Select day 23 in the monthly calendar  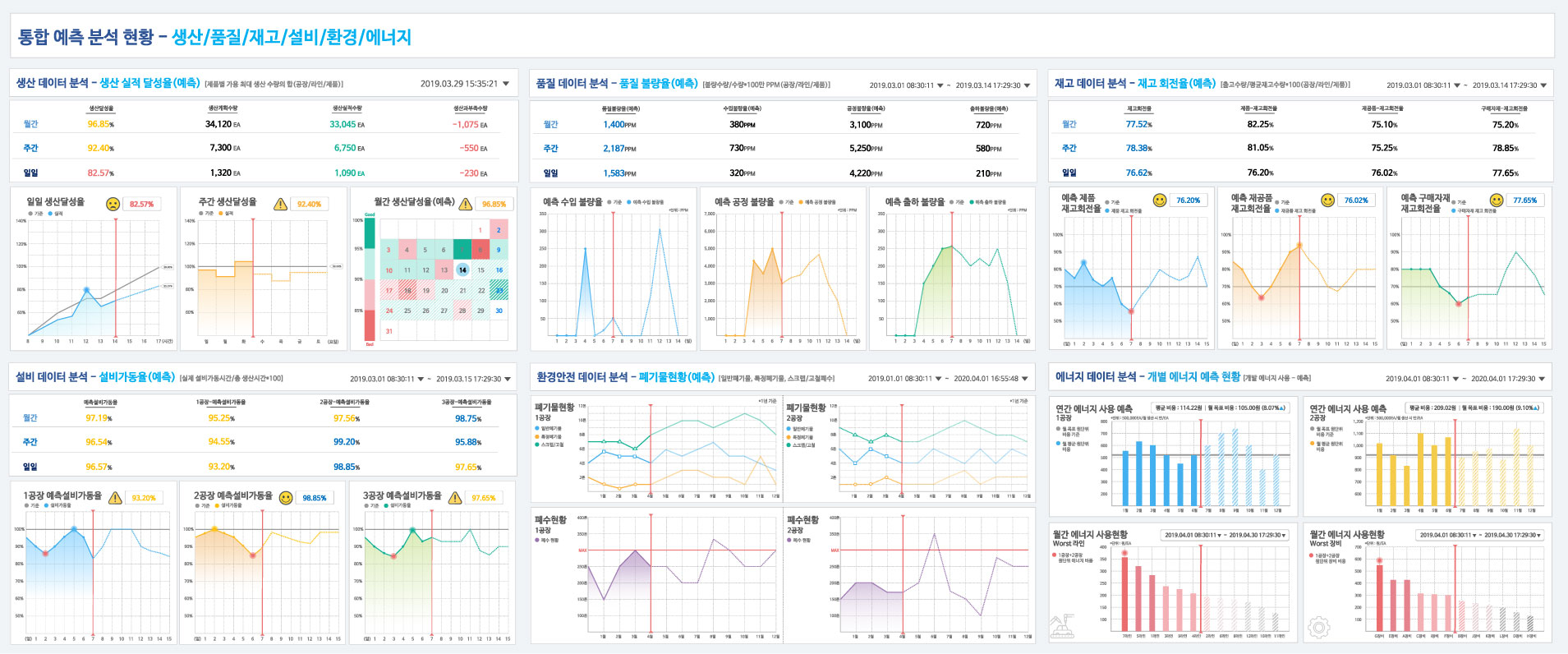tap(499, 290)
